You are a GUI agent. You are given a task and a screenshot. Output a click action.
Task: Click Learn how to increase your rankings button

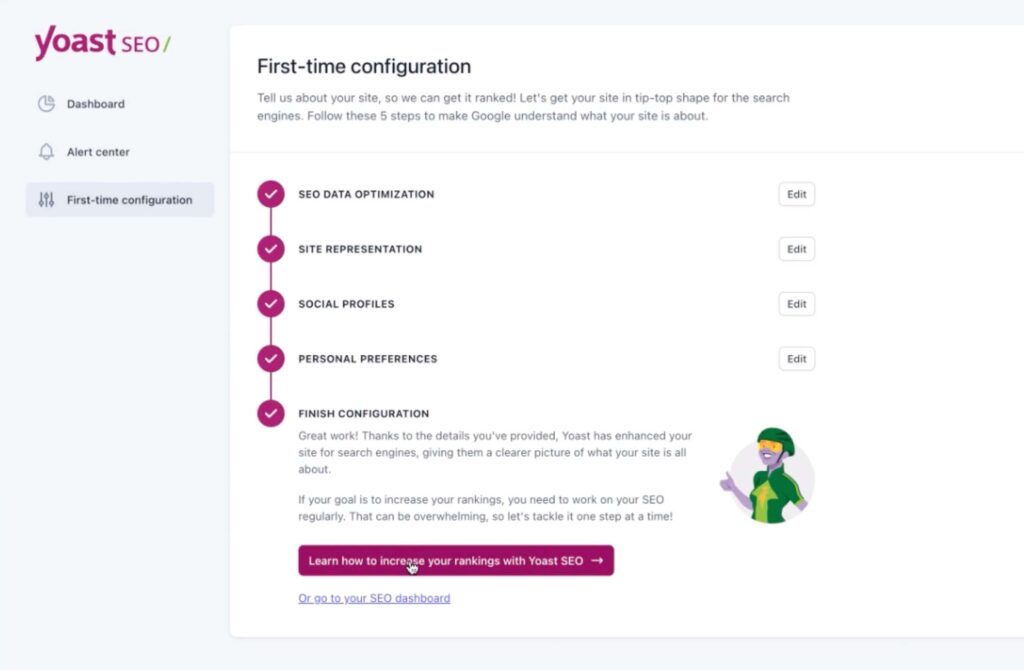point(455,561)
